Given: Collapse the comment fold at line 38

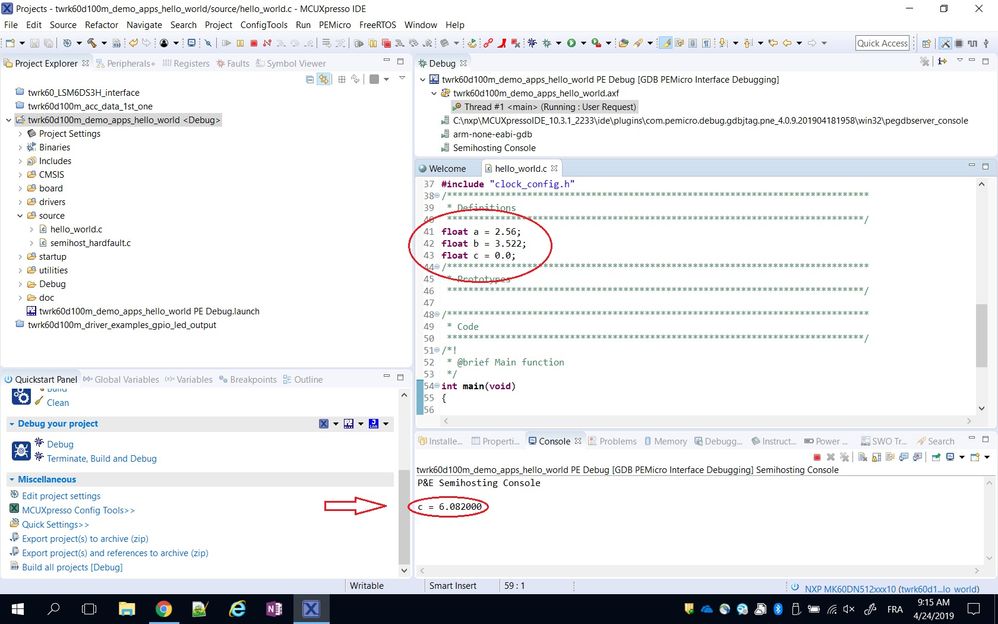Looking at the screenshot, I should click(x=437, y=196).
